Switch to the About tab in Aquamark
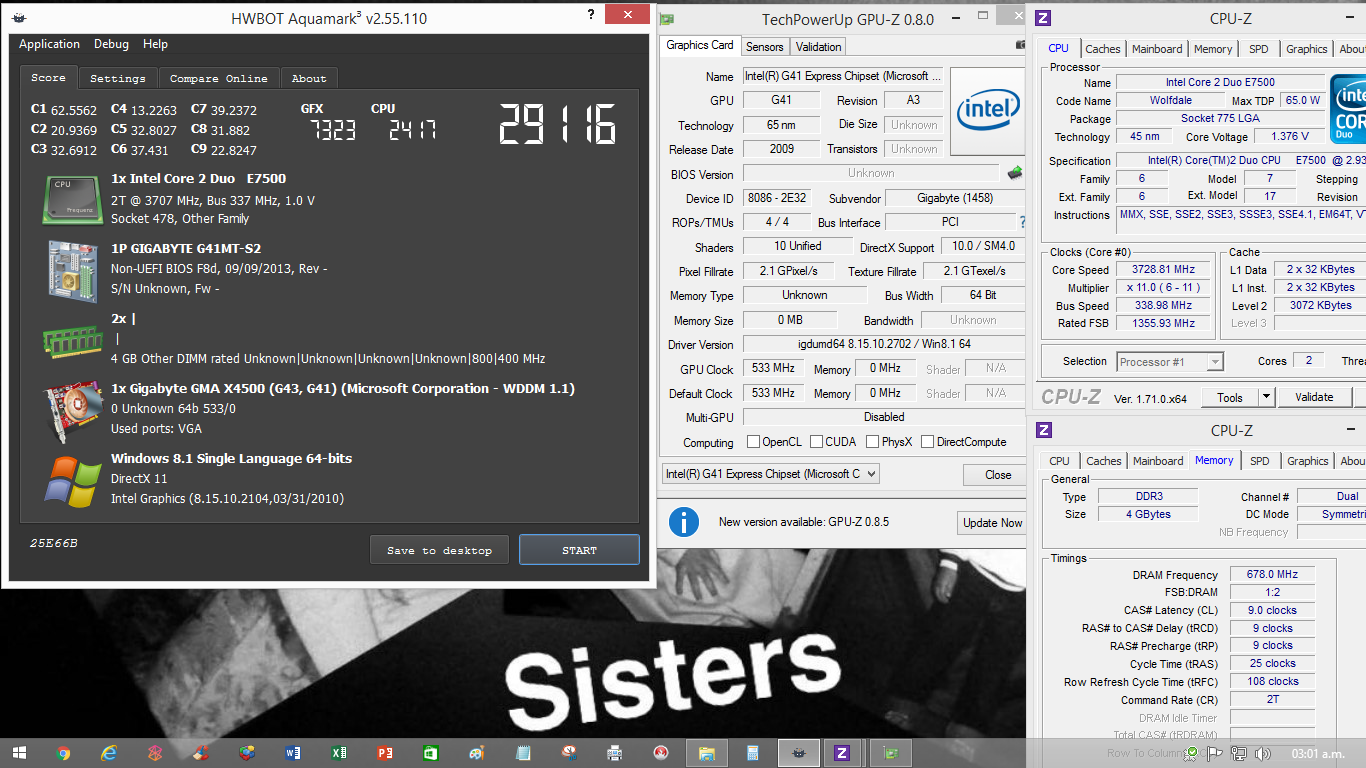Viewport: 1366px width, 768px height. tap(308, 78)
